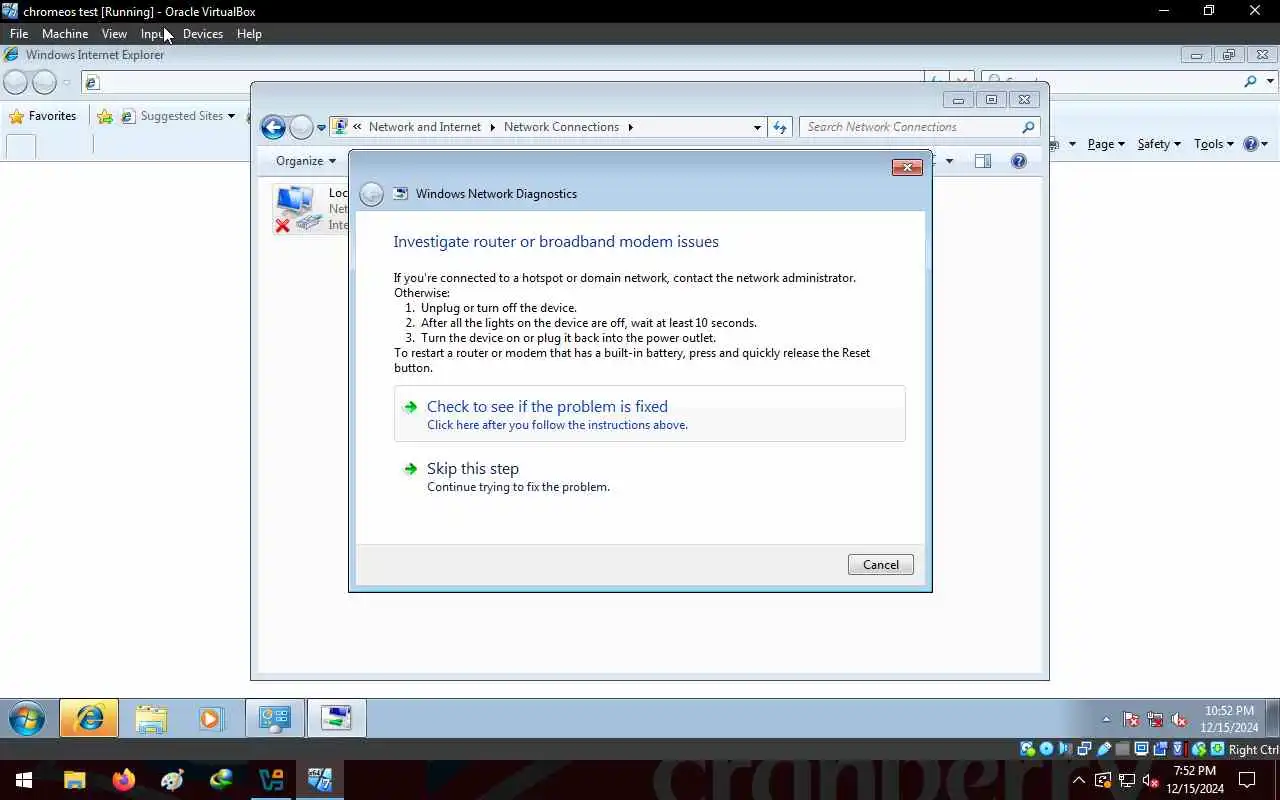The height and width of the screenshot is (800, 1280).
Task: Cancel the Windows Network Diagnostics dialog
Action: 880,565
